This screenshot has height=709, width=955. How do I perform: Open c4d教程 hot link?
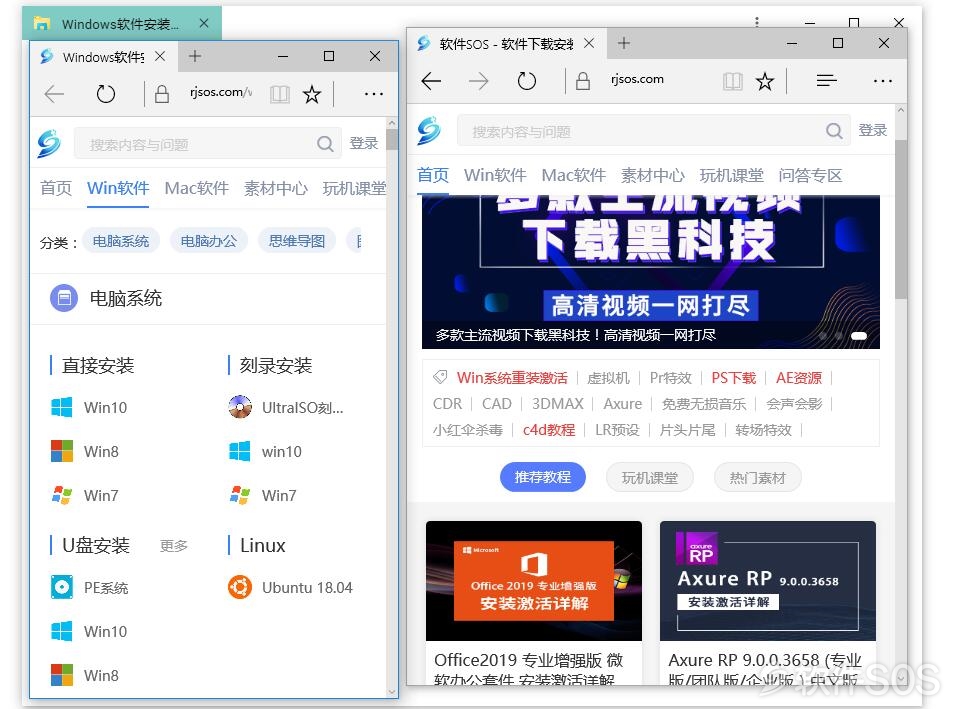pos(549,430)
